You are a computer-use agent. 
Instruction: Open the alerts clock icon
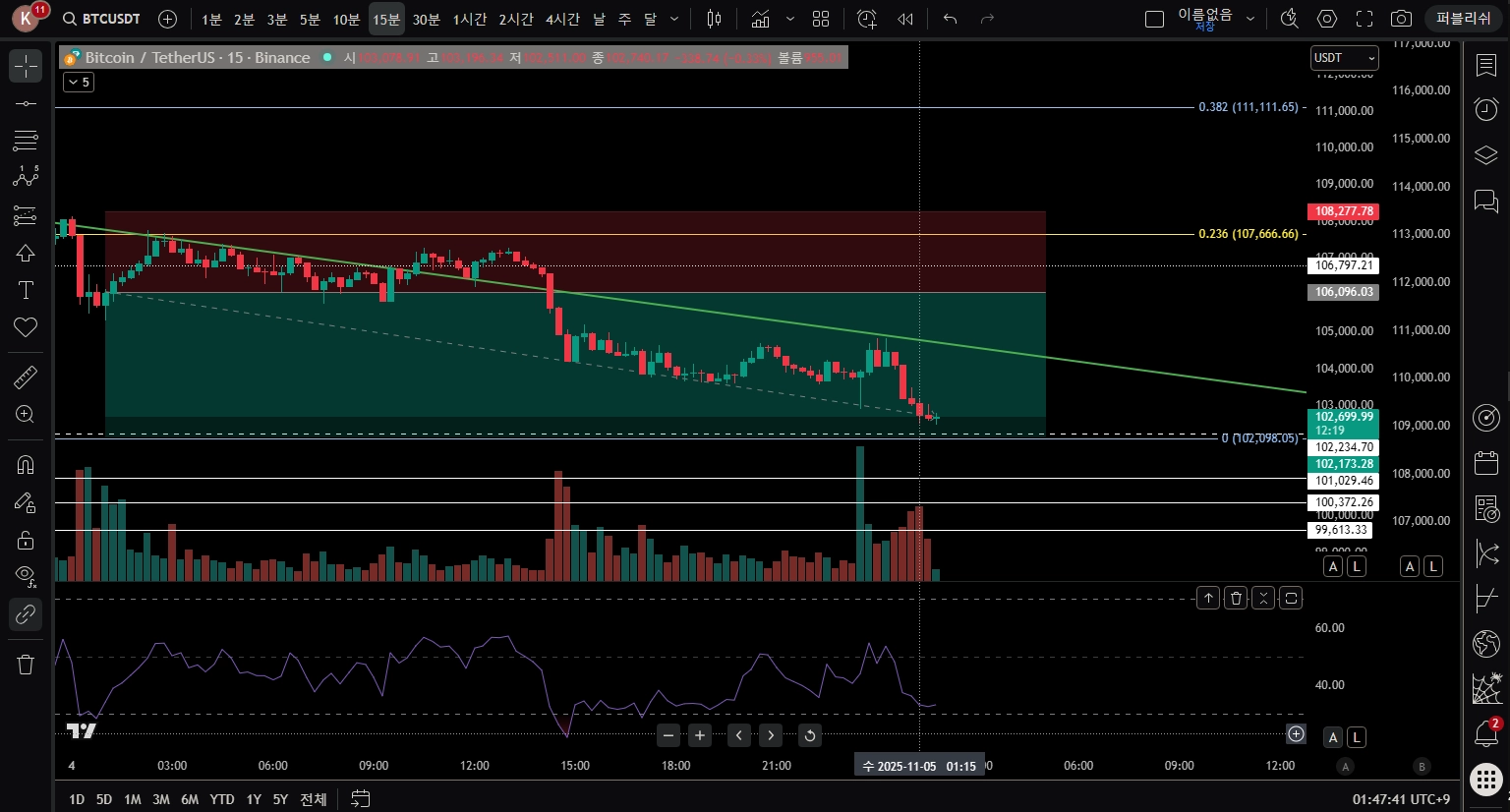pyautogui.click(x=1486, y=109)
